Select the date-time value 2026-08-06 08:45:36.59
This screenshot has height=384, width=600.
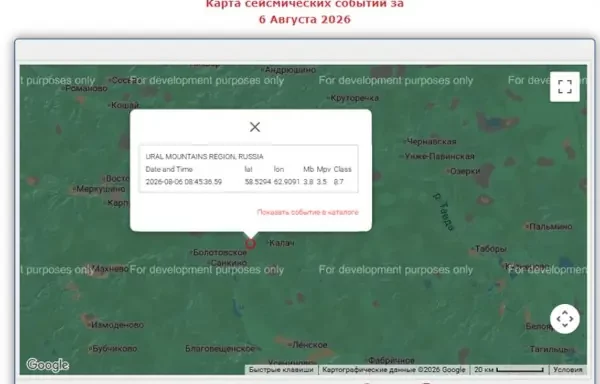click(x=184, y=182)
